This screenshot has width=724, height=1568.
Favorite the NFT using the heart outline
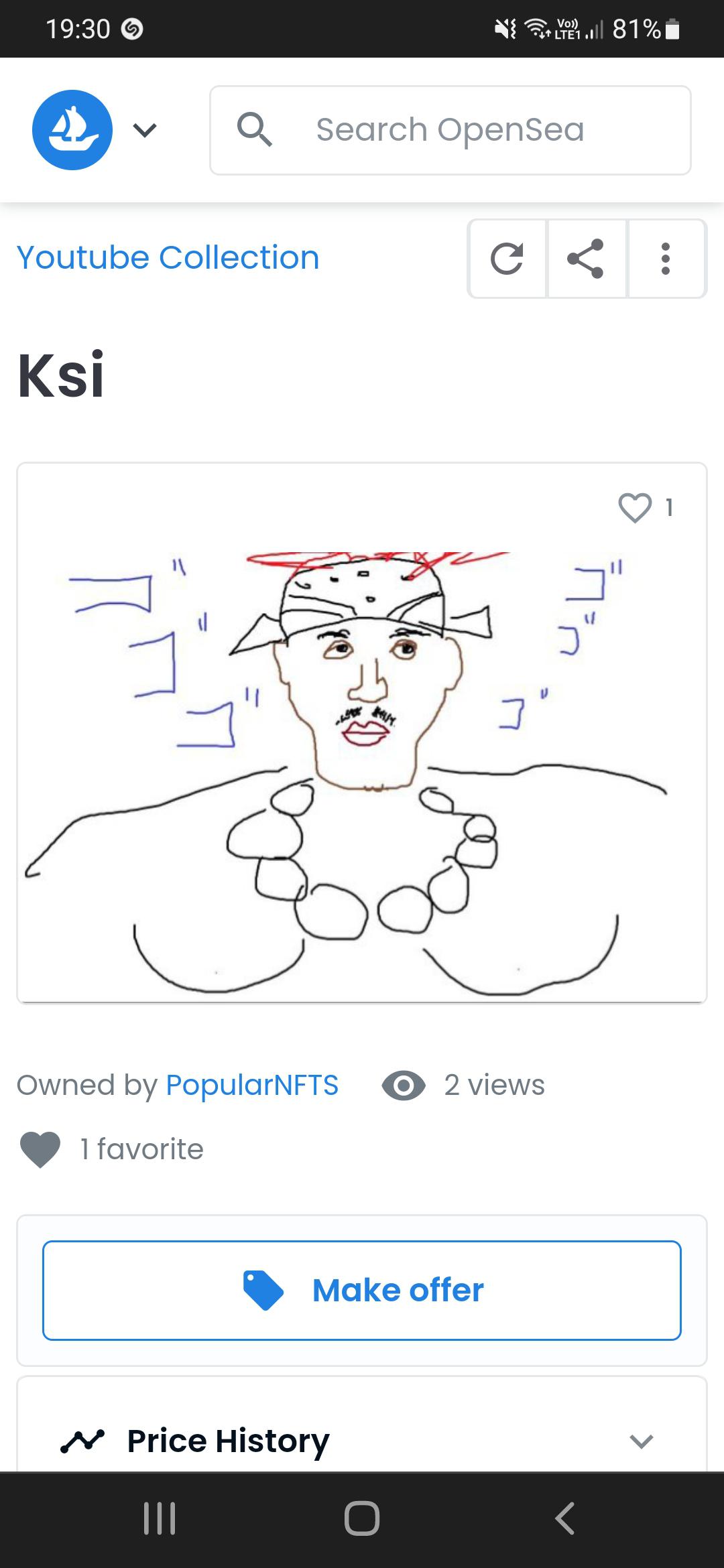tap(634, 508)
